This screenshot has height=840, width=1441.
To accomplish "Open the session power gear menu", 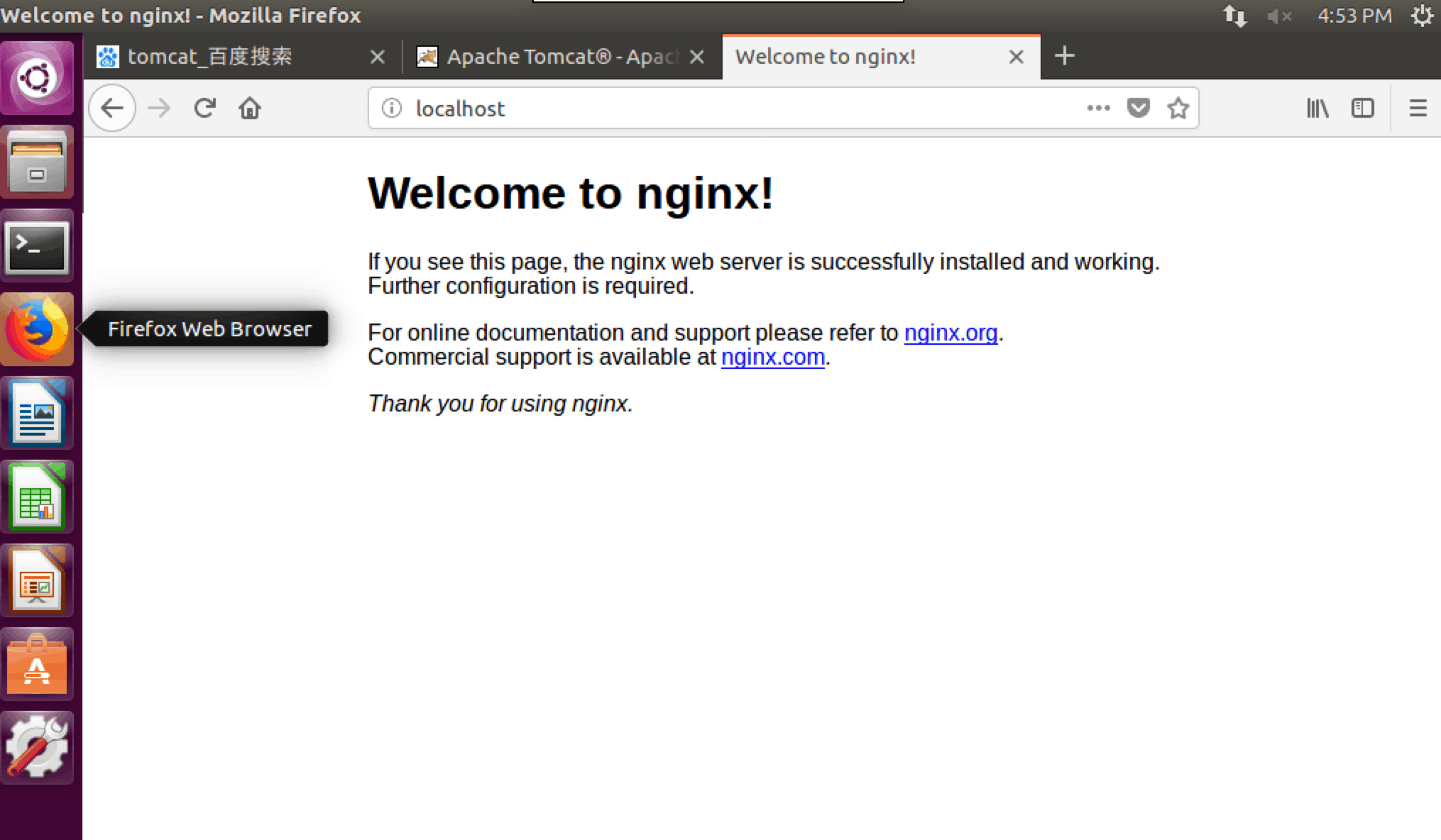I will pyautogui.click(x=1422, y=16).
